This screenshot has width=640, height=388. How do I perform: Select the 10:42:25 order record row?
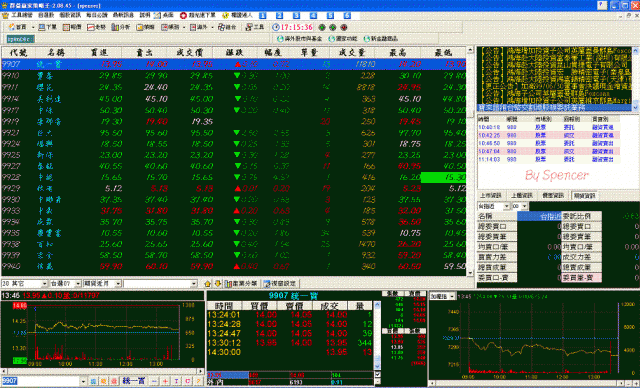coord(549,135)
